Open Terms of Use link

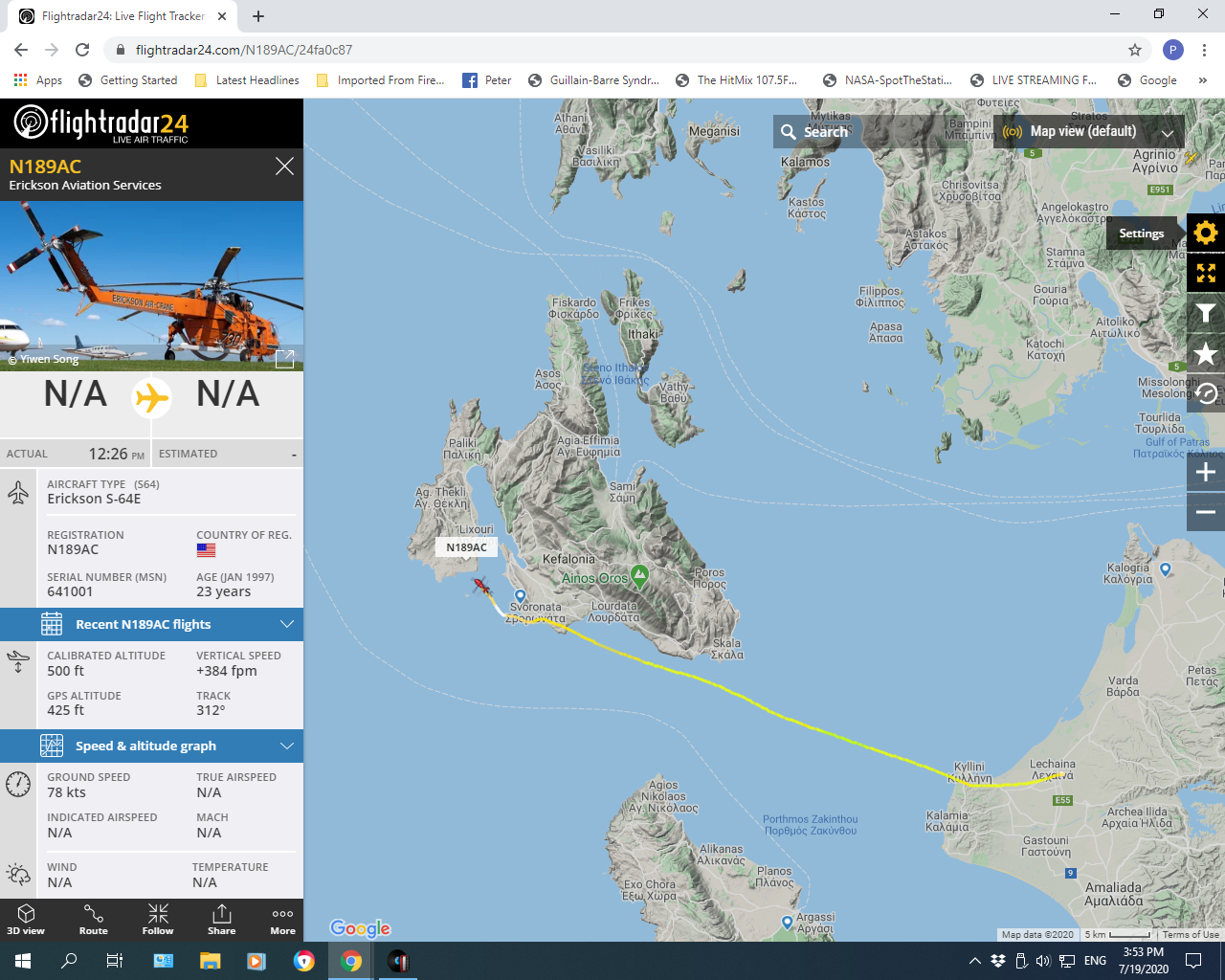[1191, 935]
